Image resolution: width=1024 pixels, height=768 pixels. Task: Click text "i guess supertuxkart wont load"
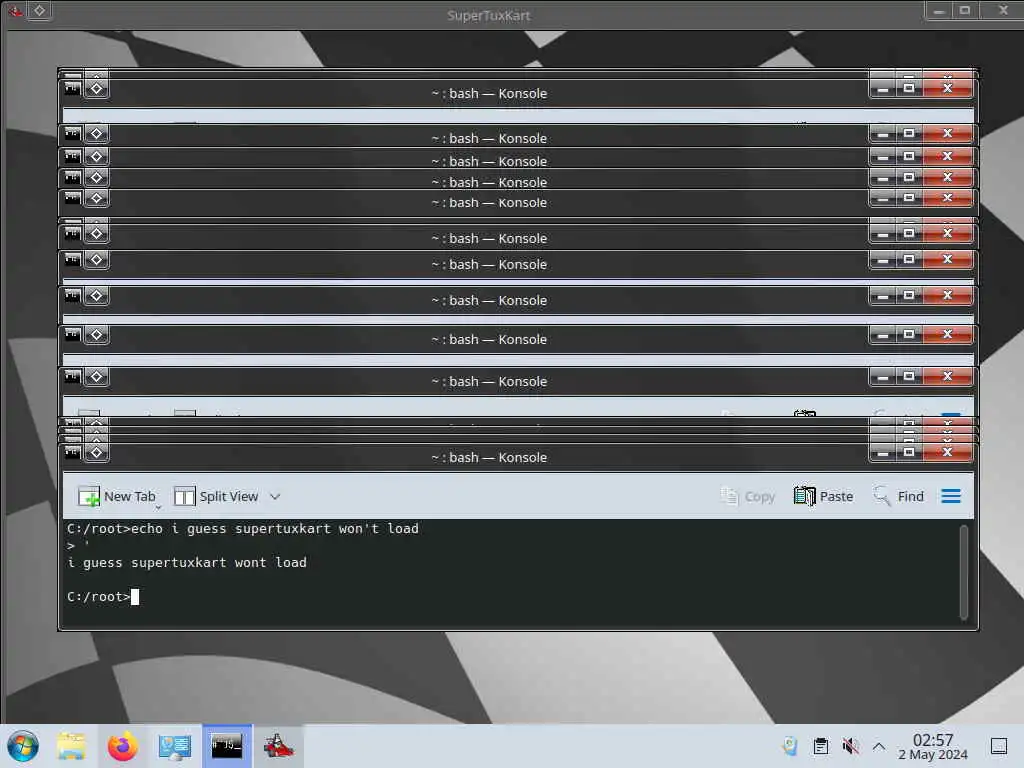point(187,562)
